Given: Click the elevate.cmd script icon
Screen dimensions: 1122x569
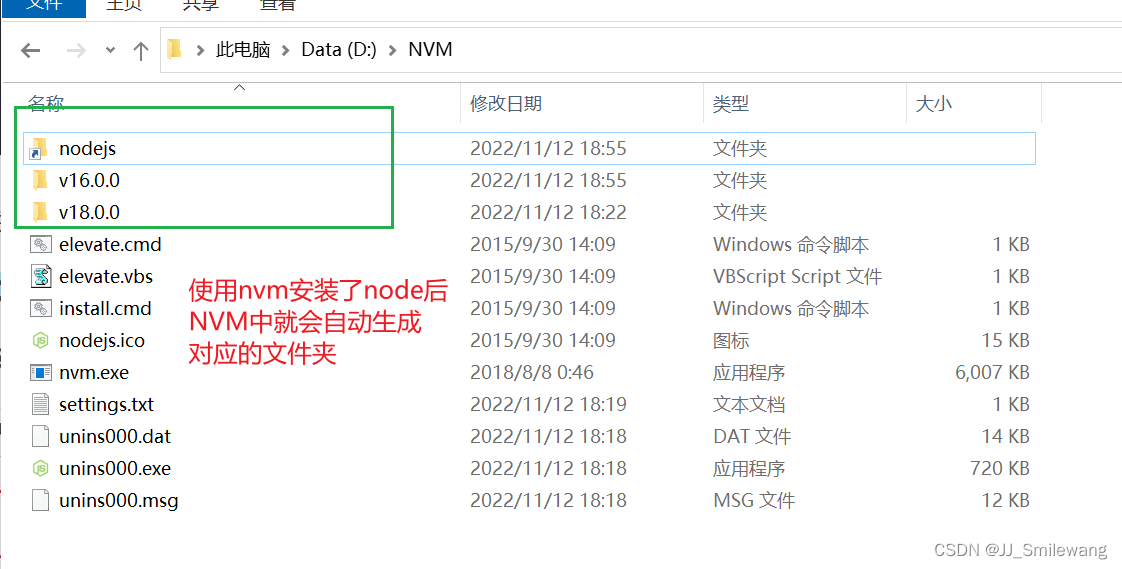Looking at the screenshot, I should (x=40, y=245).
